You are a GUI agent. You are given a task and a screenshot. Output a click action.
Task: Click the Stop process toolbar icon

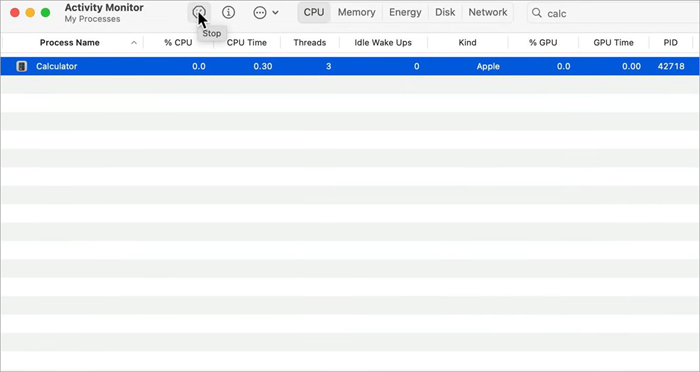[x=199, y=13]
